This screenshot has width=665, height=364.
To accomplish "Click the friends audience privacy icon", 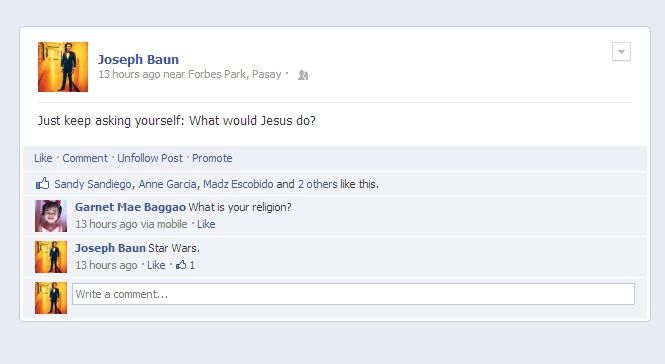I will [x=303, y=75].
